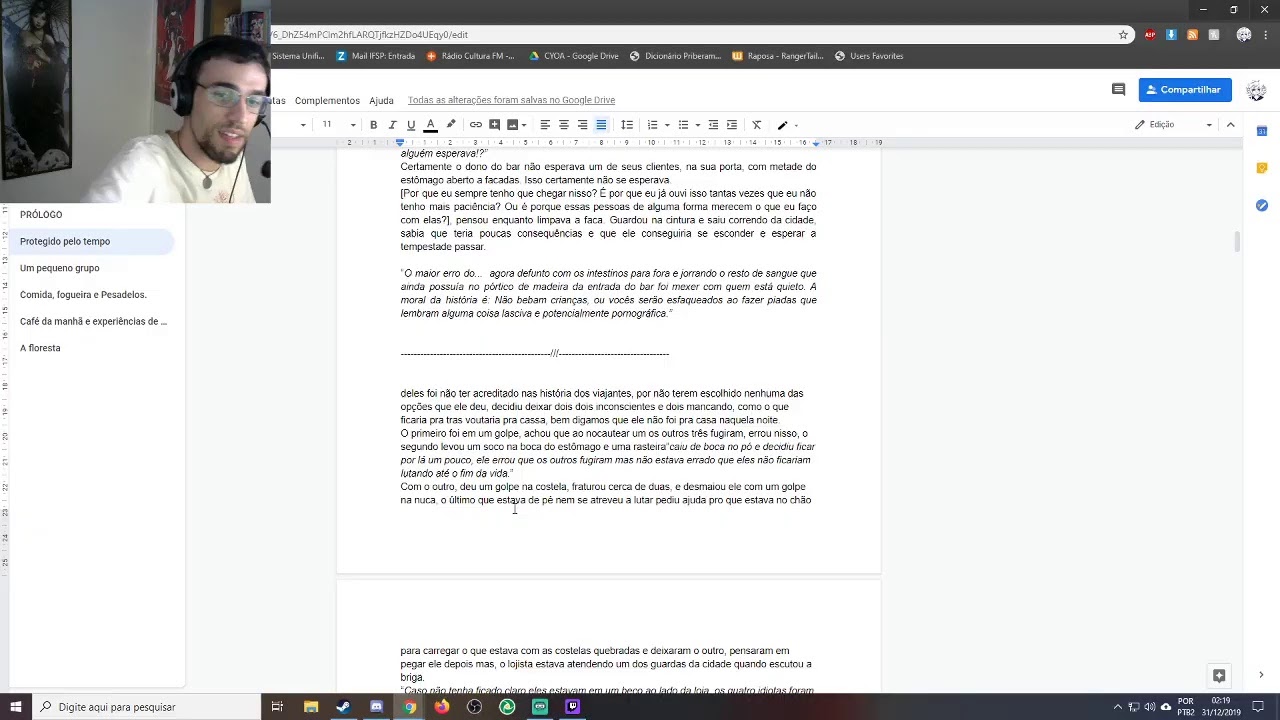Screen dimensions: 1280x720
Task: Collapse the menus with the chevron
Action: (1231, 125)
